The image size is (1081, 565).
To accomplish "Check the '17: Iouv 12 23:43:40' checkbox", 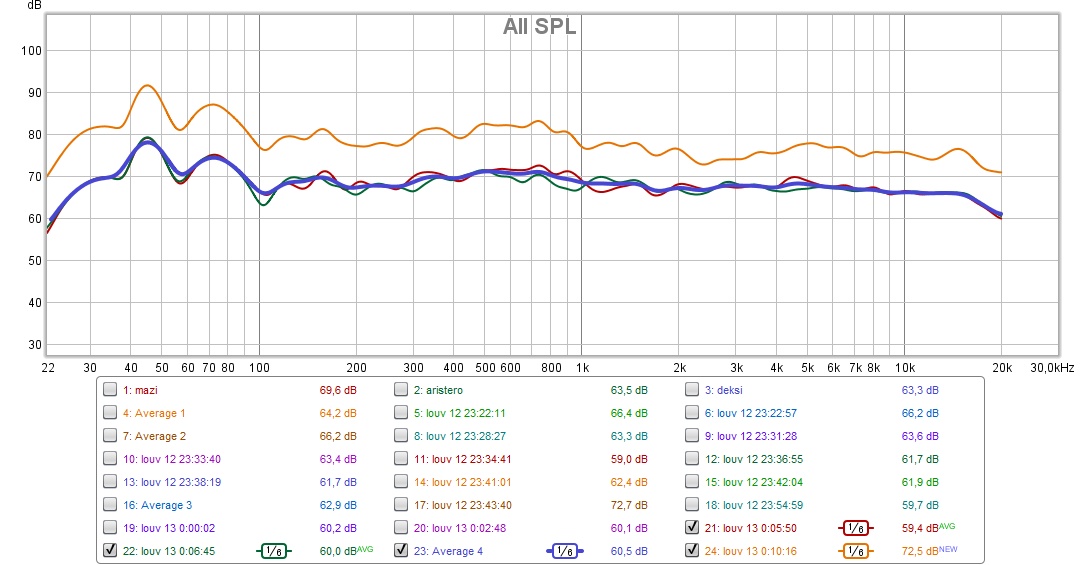I will 401,505.
